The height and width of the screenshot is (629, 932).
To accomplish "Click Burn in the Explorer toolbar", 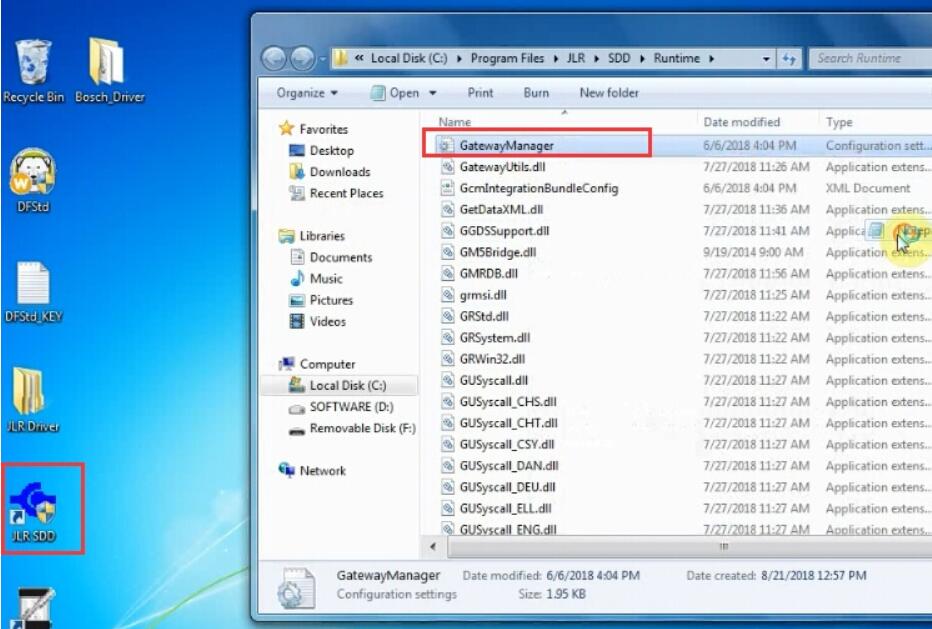I will coord(536,93).
